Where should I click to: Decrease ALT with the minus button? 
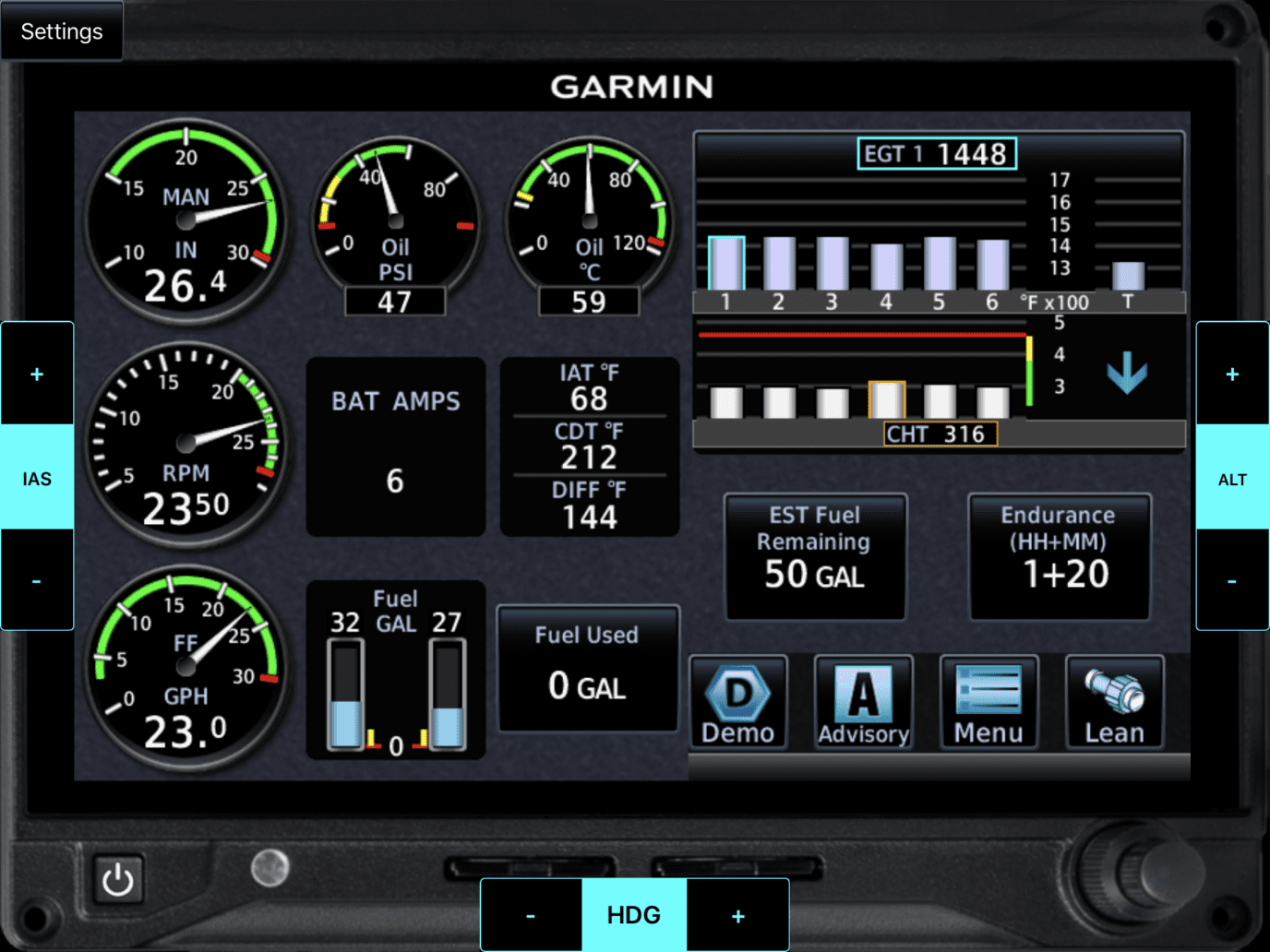point(1232,580)
